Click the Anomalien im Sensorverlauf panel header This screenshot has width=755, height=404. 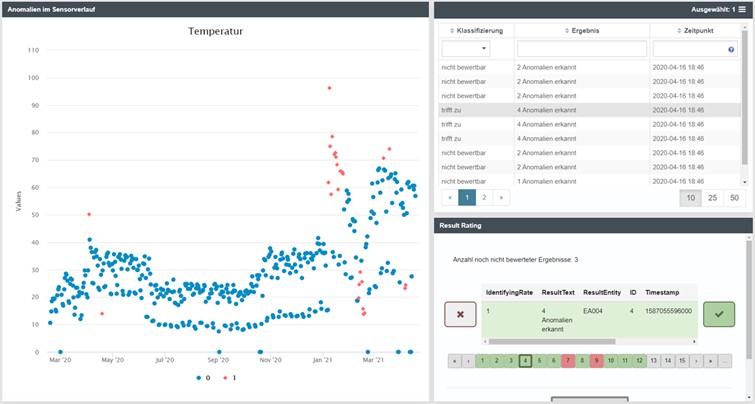215,9
